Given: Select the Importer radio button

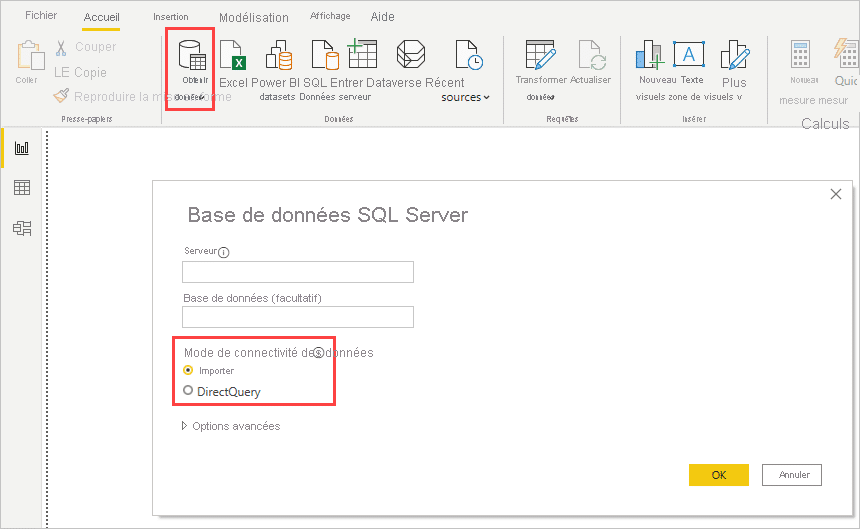Looking at the screenshot, I should tap(188, 370).
